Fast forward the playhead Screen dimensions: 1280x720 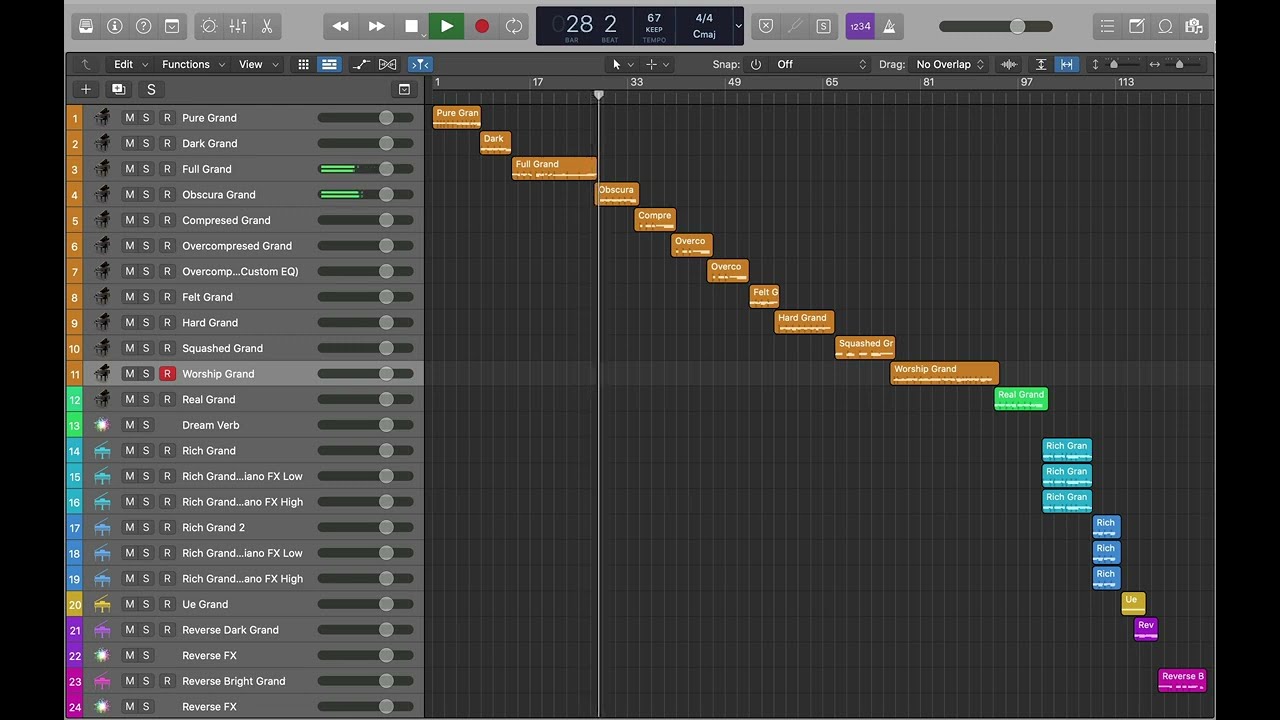(x=376, y=26)
